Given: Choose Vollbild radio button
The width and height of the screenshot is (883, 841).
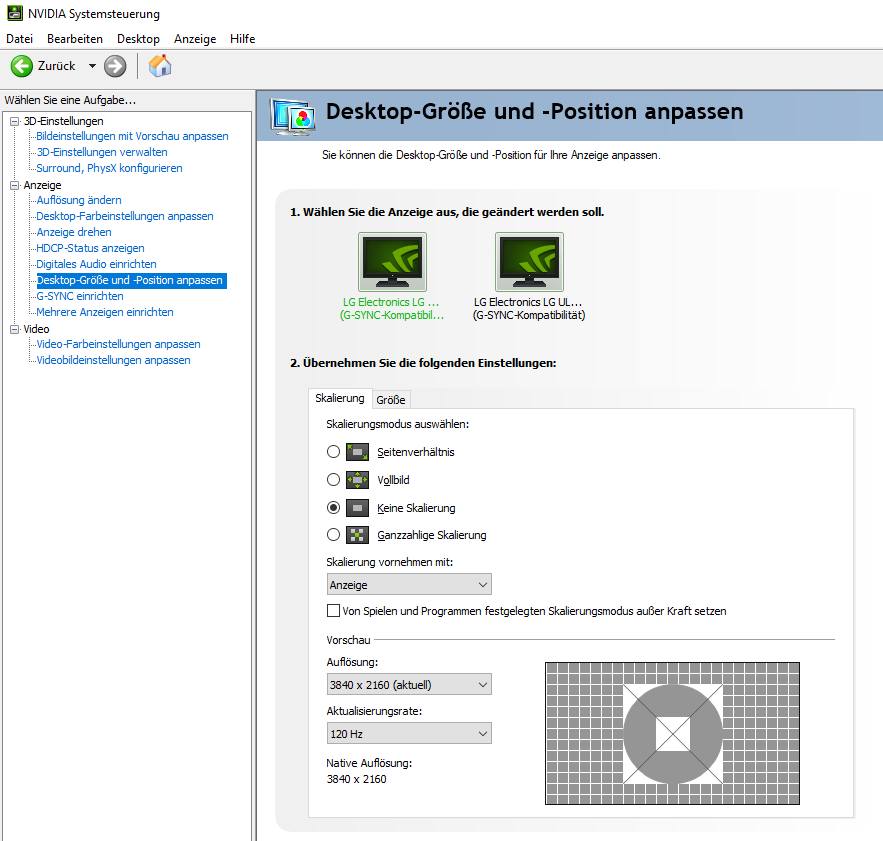Looking at the screenshot, I should click(333, 479).
